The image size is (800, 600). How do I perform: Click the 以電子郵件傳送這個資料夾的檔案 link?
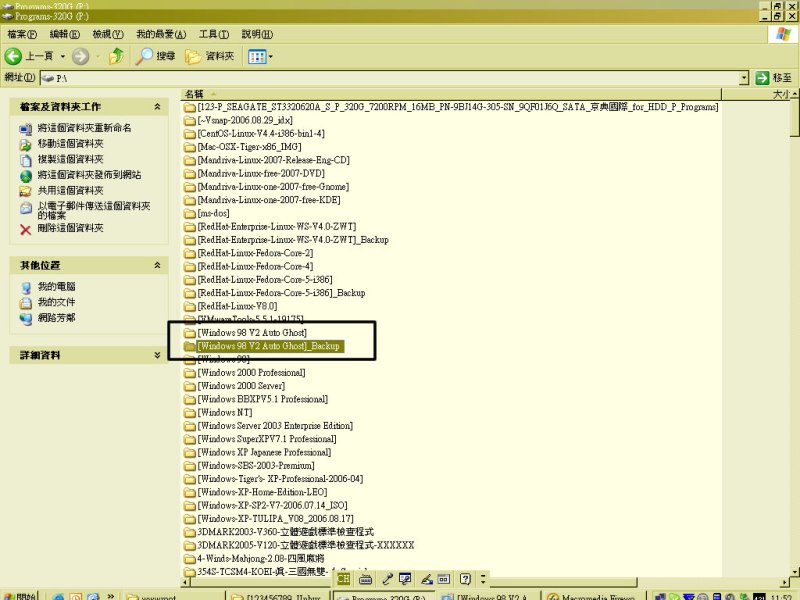[x=94, y=211]
